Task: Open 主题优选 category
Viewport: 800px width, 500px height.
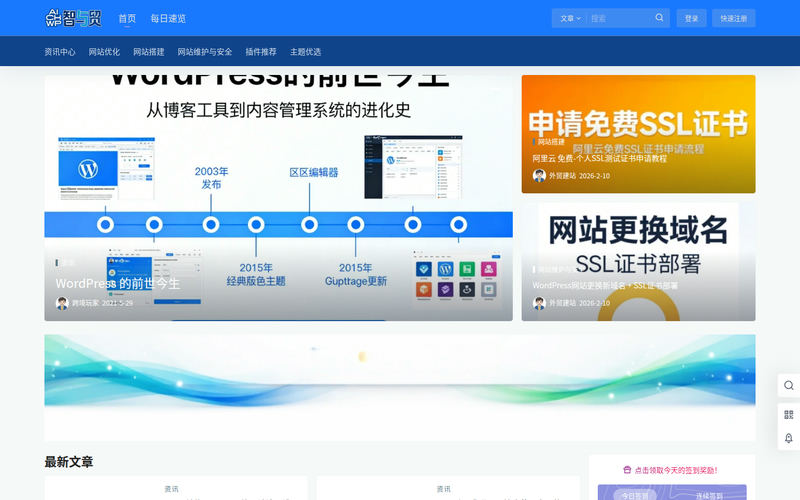Action: [305, 52]
